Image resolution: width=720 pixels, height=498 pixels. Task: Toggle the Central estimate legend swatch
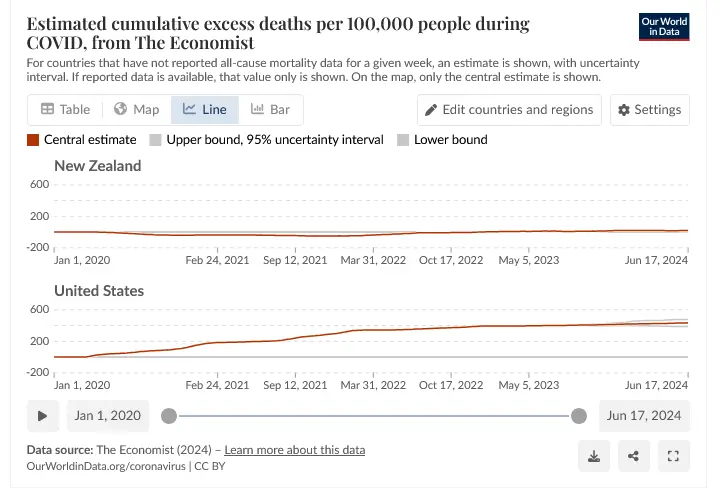pyautogui.click(x=33, y=140)
